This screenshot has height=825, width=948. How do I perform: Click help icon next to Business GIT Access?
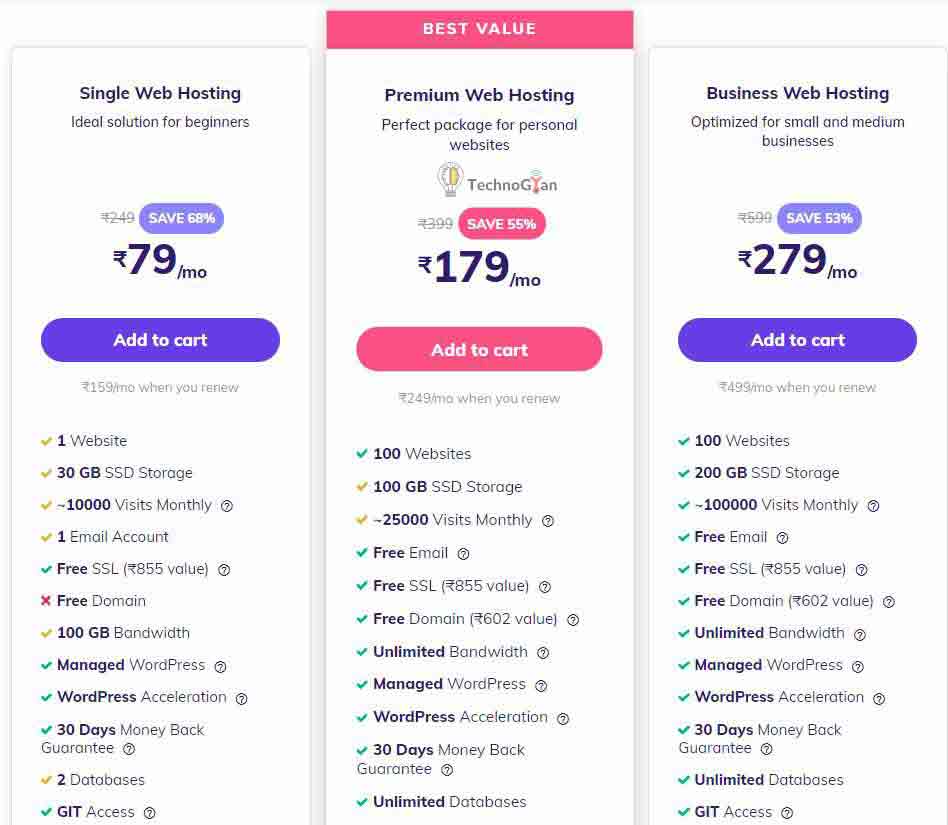click(787, 813)
